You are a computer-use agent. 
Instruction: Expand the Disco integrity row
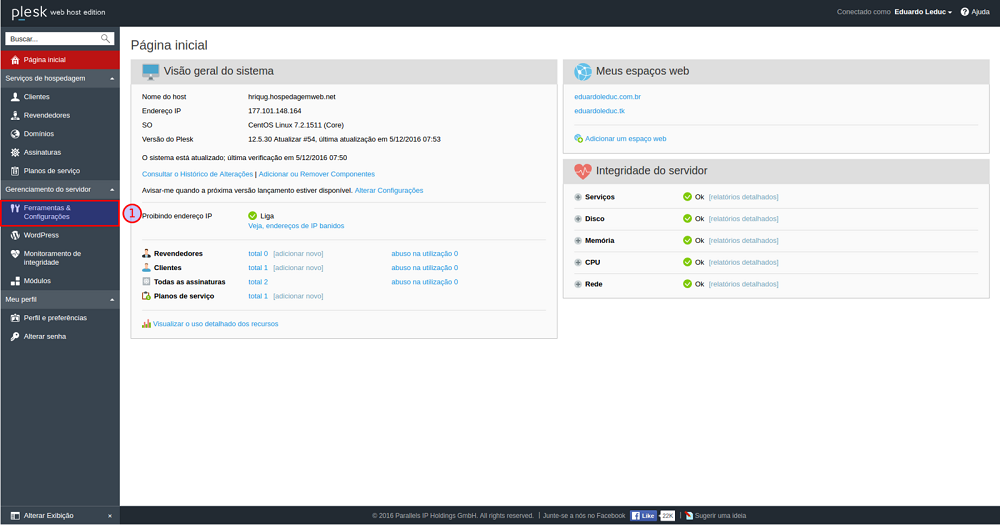(578, 219)
